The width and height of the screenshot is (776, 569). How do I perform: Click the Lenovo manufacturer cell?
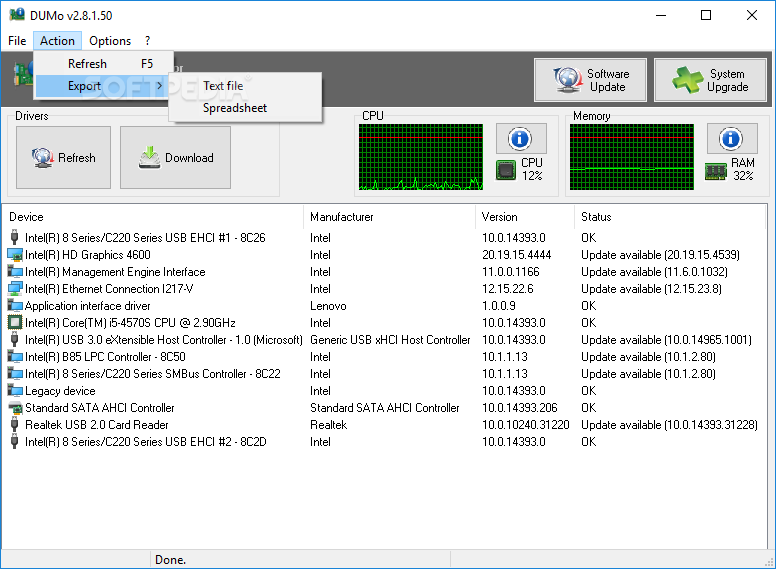point(328,306)
